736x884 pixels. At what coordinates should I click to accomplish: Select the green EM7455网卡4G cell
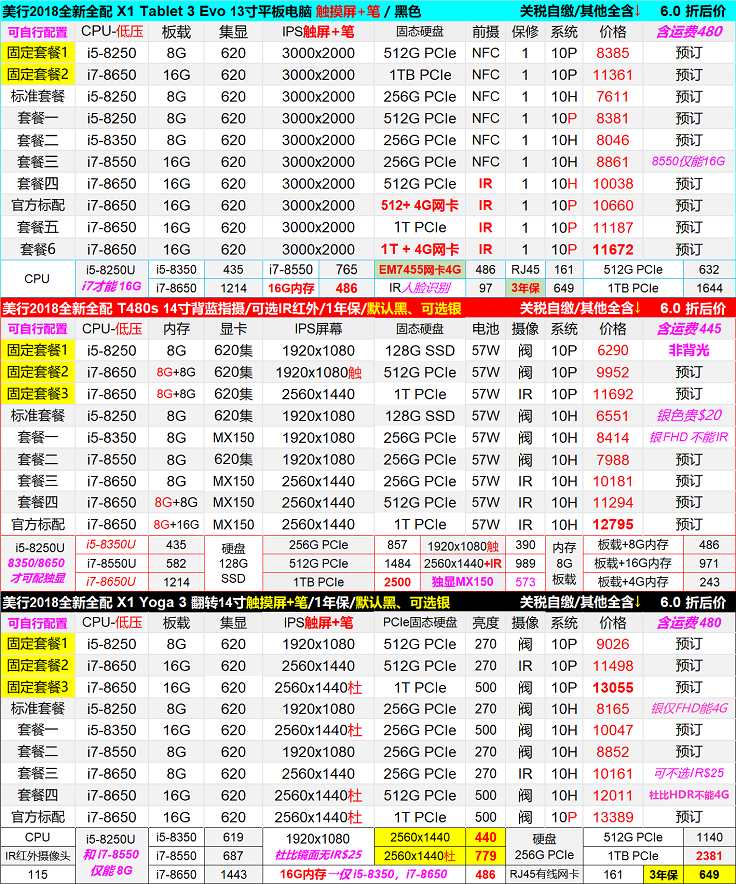point(419,270)
